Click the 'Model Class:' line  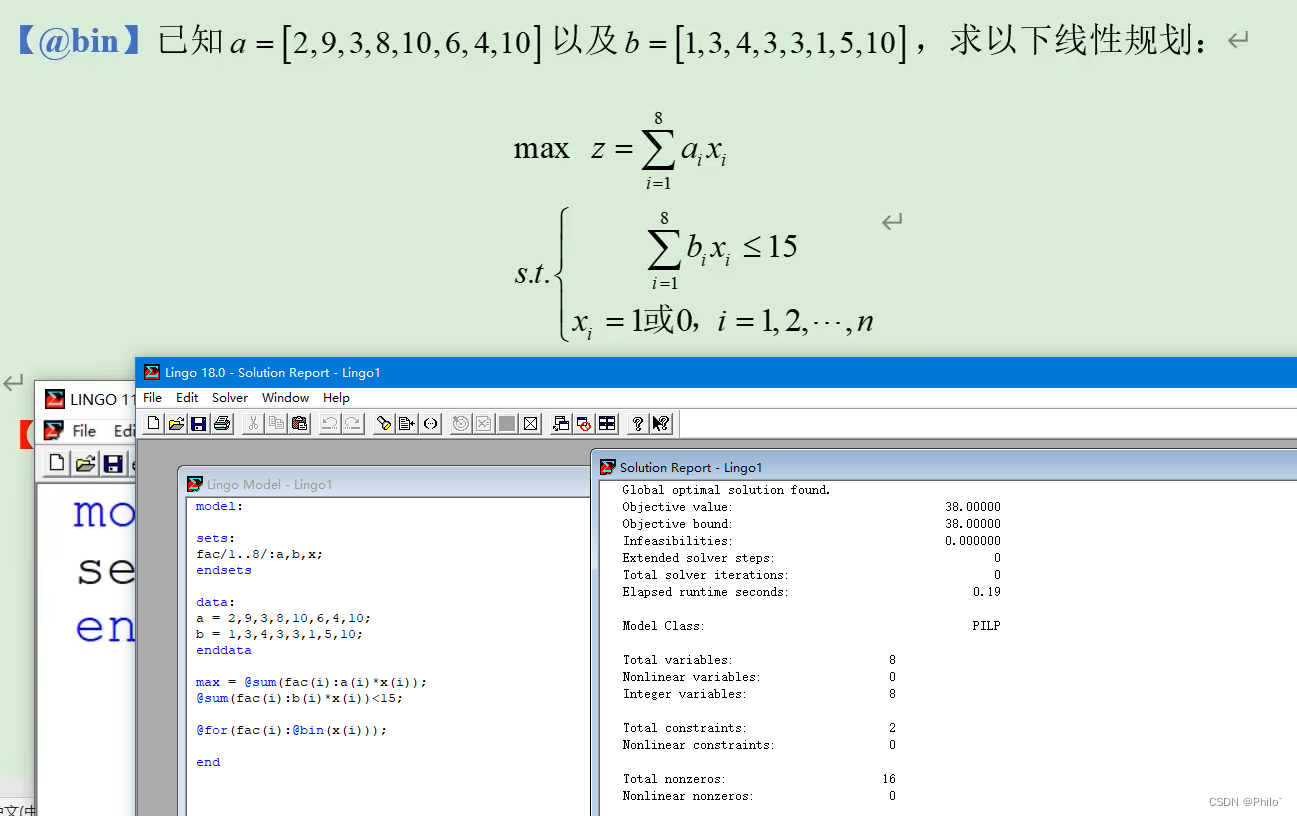tap(811, 626)
